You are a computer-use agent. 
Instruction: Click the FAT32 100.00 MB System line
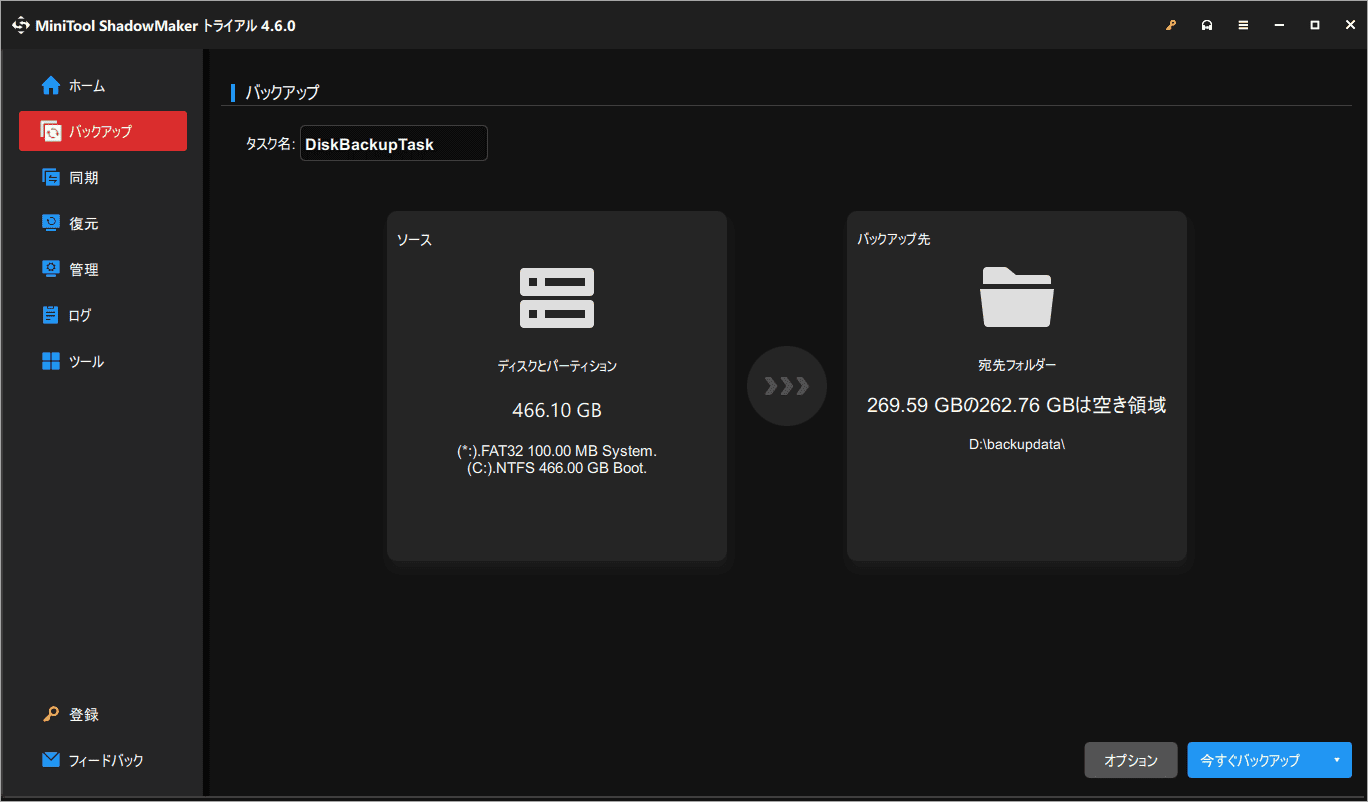point(557,452)
